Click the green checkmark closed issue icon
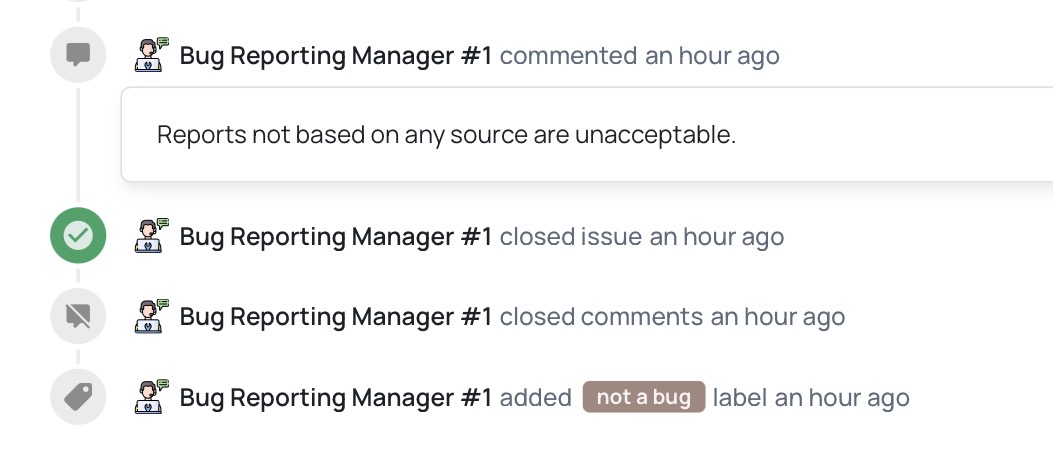1053x449 pixels. pos(78,236)
